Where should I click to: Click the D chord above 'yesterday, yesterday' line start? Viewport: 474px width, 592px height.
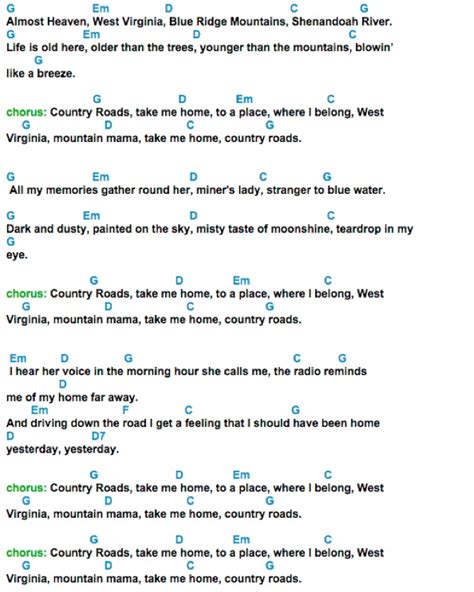coord(11,436)
